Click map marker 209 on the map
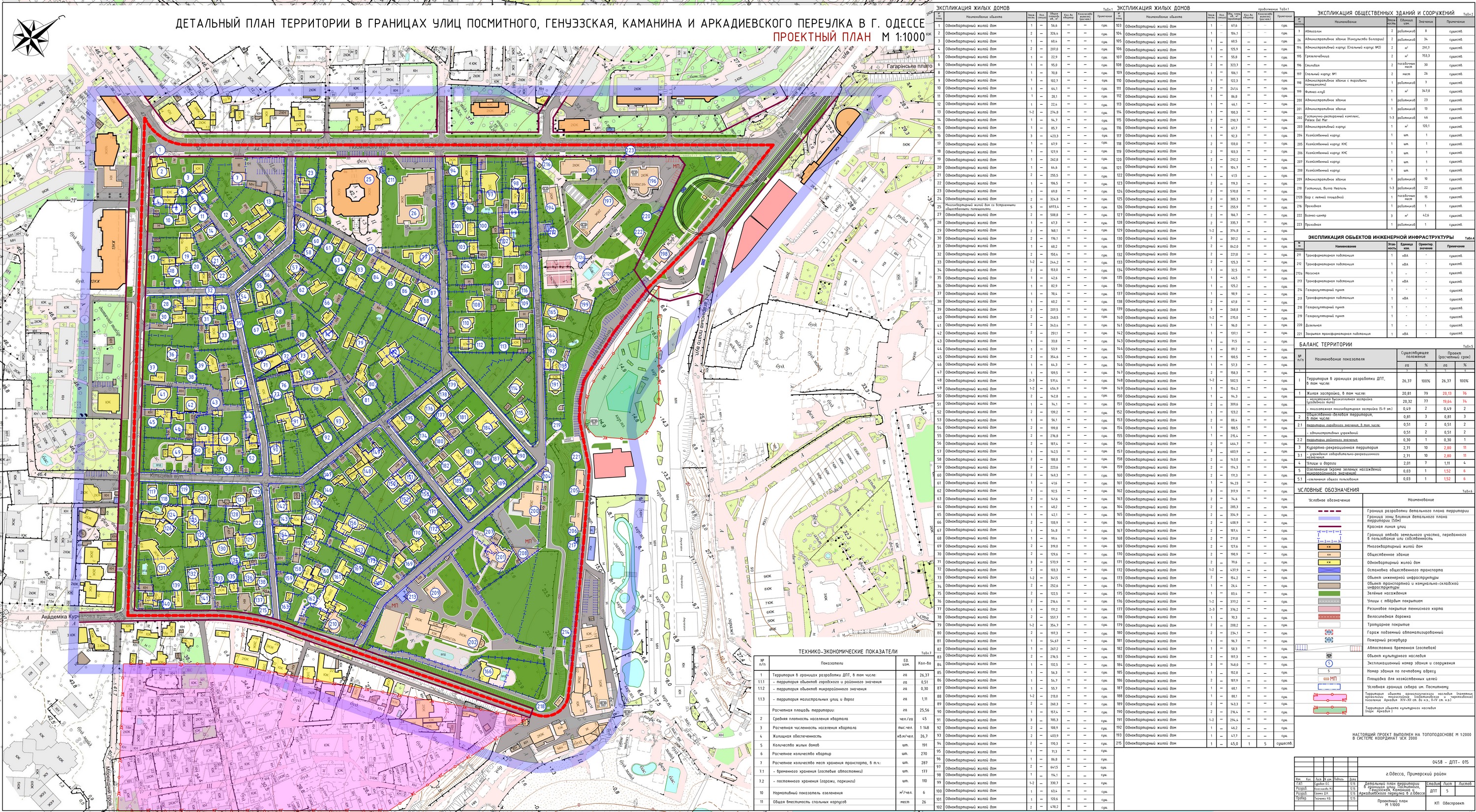Image resolution: width=1476 pixels, height=812 pixels. [x=434, y=593]
